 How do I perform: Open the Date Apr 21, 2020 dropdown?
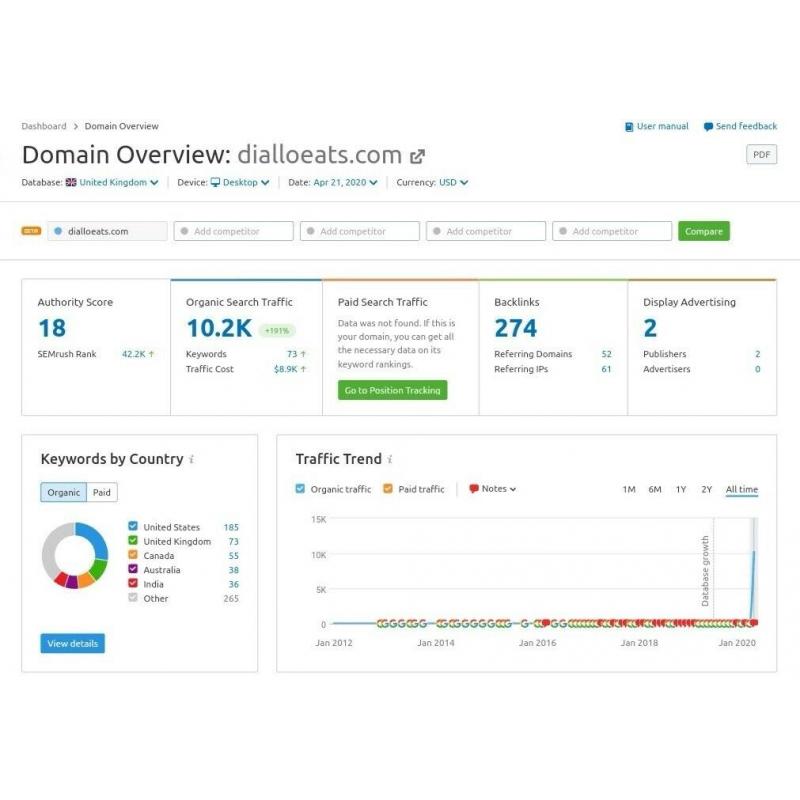pos(345,182)
